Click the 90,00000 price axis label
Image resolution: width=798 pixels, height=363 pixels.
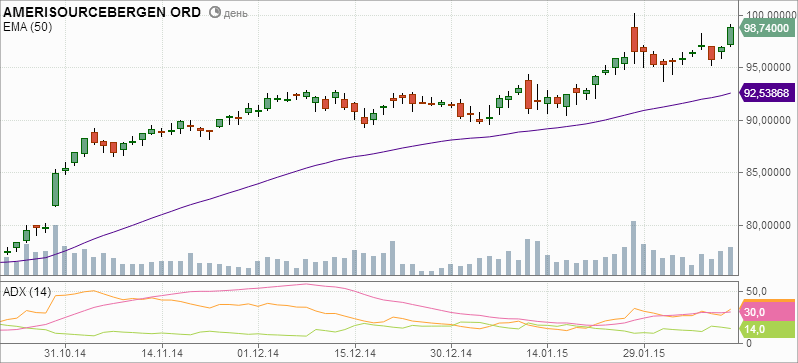(x=768, y=120)
